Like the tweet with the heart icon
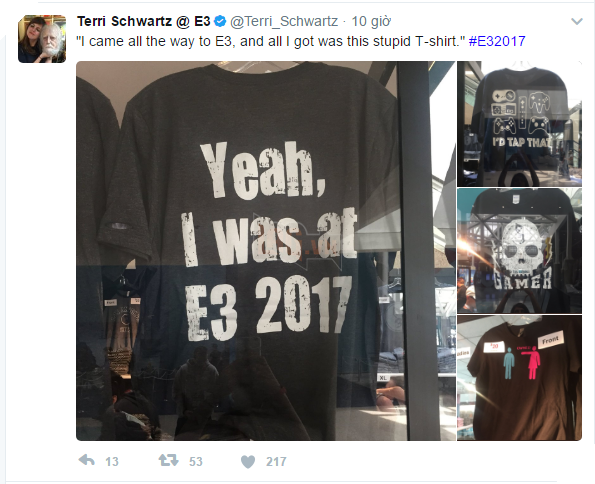This screenshot has height=484, width=595. coord(248,461)
